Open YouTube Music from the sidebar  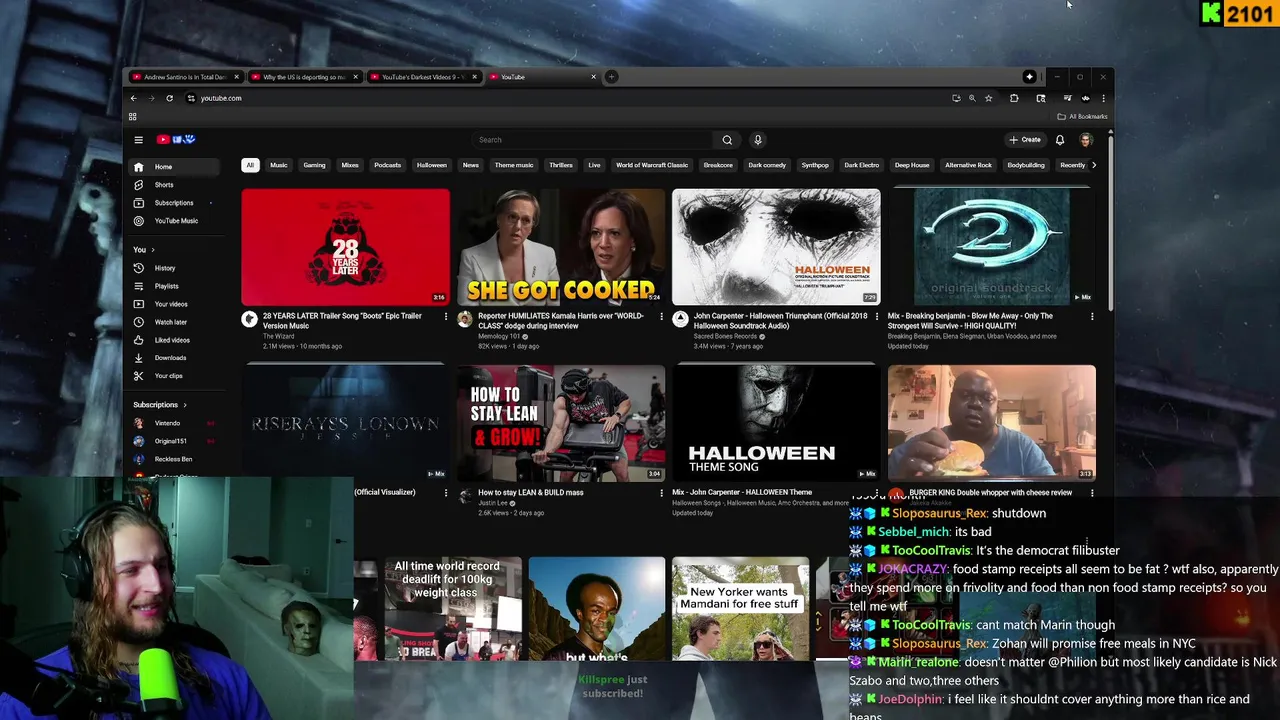[173, 221]
